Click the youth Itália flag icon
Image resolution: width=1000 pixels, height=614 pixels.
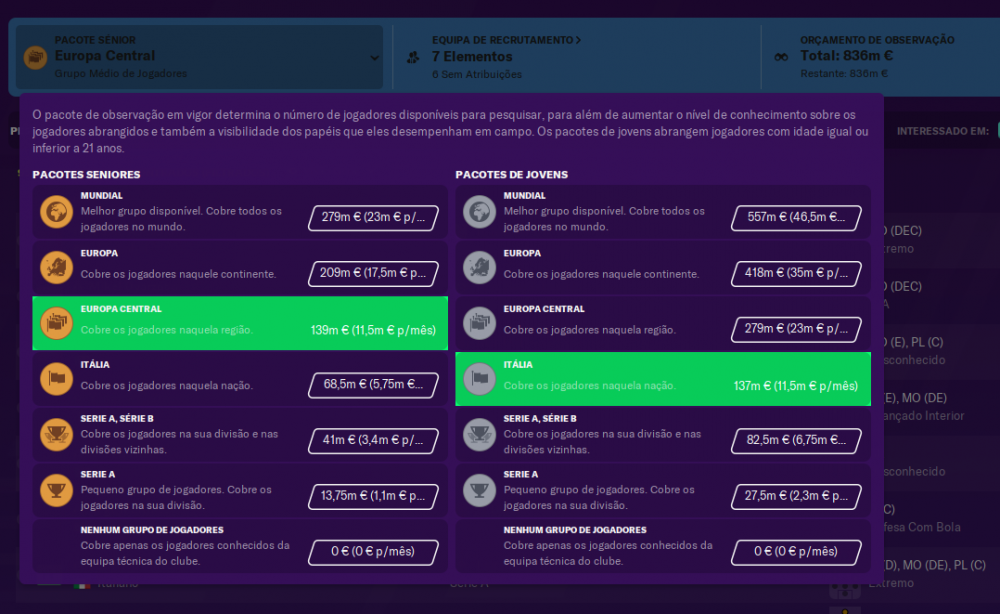[479, 378]
